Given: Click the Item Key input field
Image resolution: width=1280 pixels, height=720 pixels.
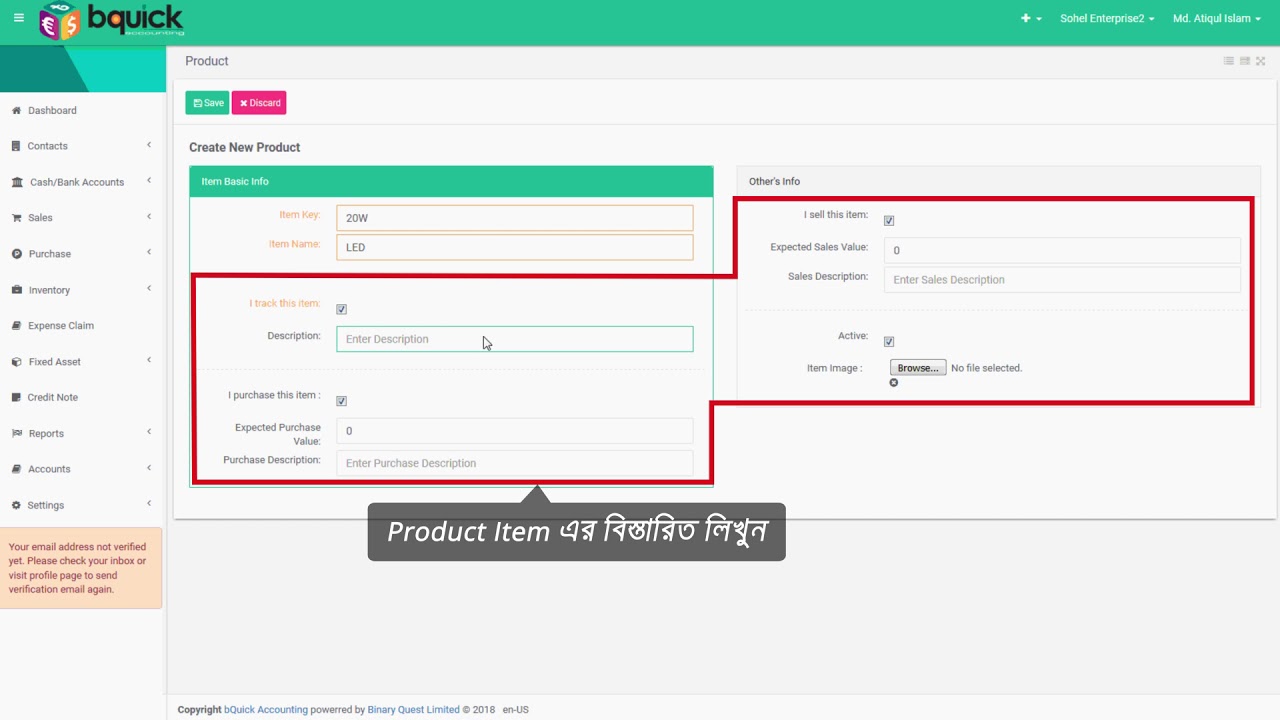Looking at the screenshot, I should [x=515, y=218].
